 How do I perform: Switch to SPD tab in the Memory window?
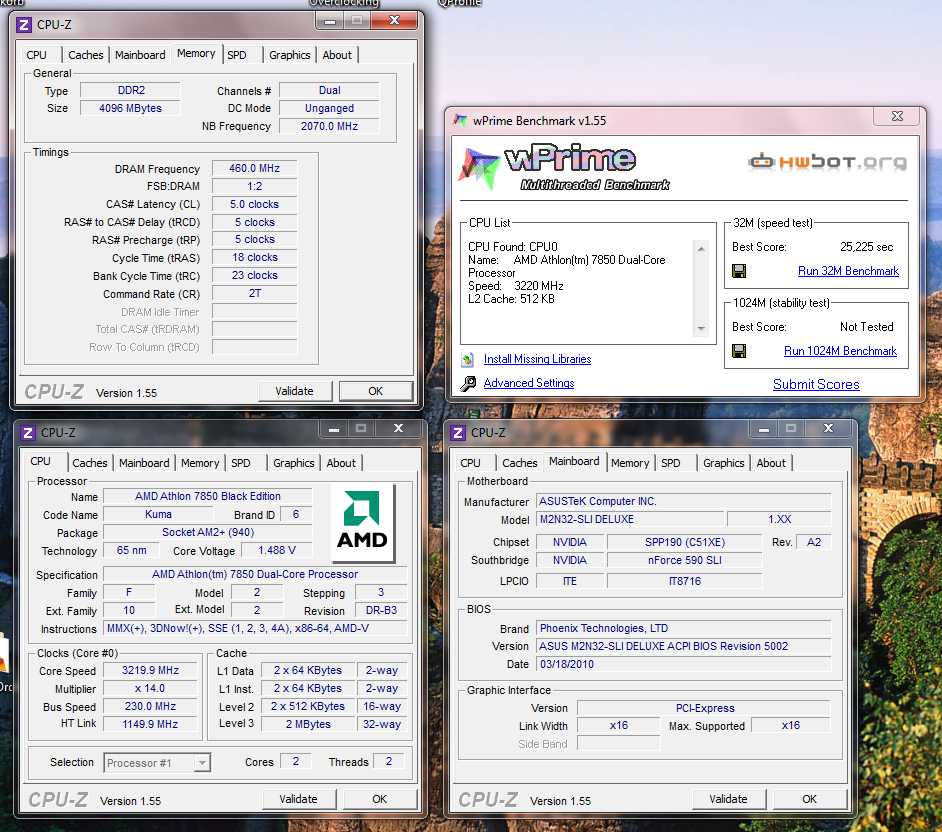click(237, 55)
